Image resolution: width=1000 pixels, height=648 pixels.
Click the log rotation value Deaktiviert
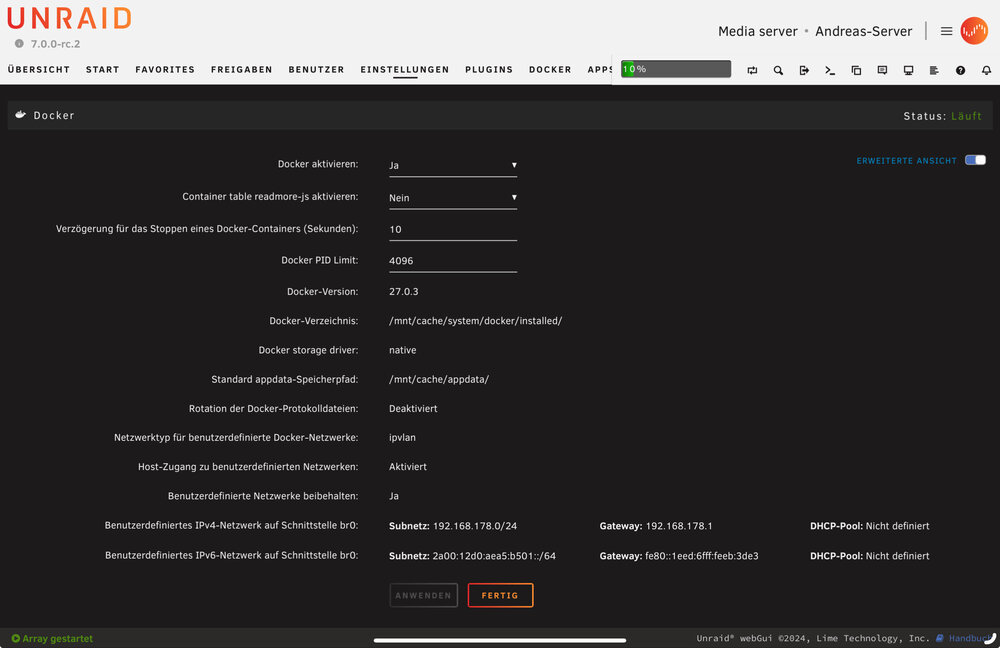(x=413, y=408)
